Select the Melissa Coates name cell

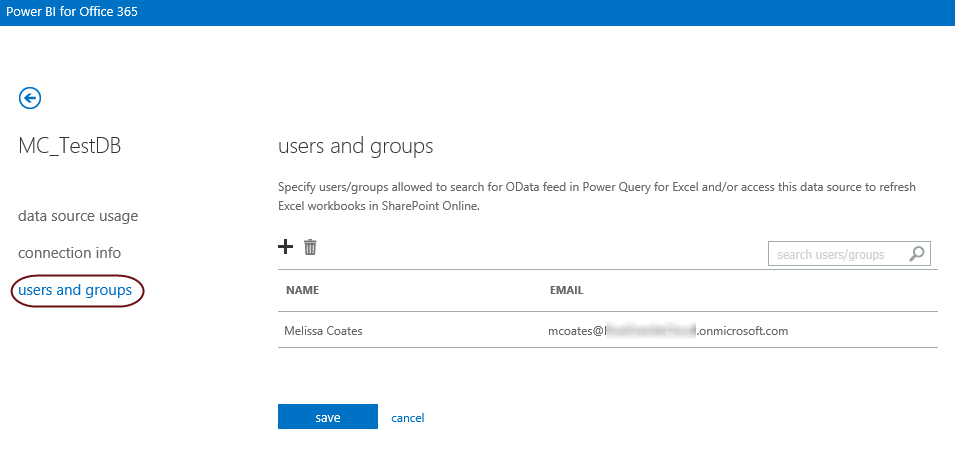pyautogui.click(x=323, y=331)
